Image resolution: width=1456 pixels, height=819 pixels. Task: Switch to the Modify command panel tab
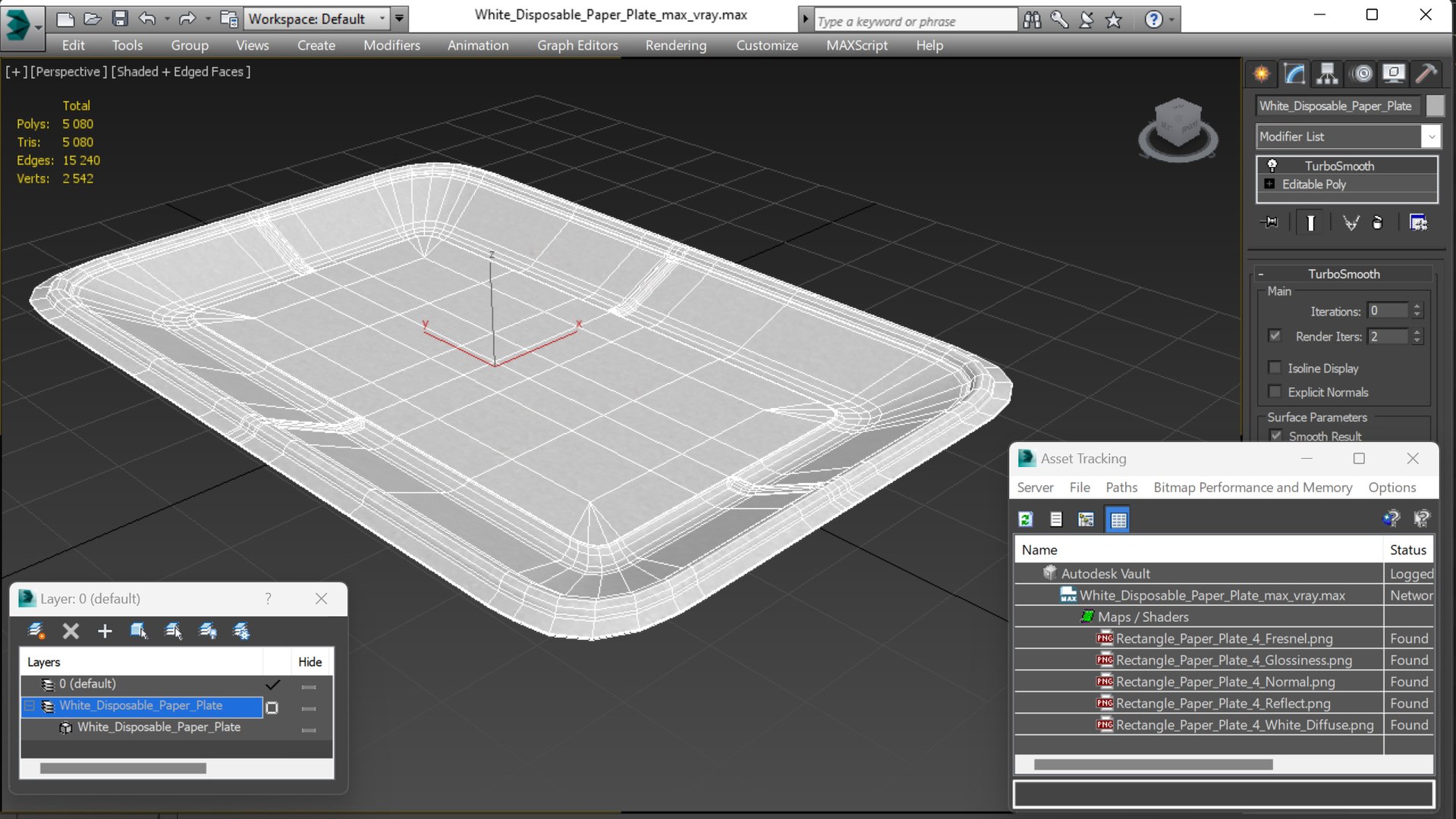[1294, 74]
